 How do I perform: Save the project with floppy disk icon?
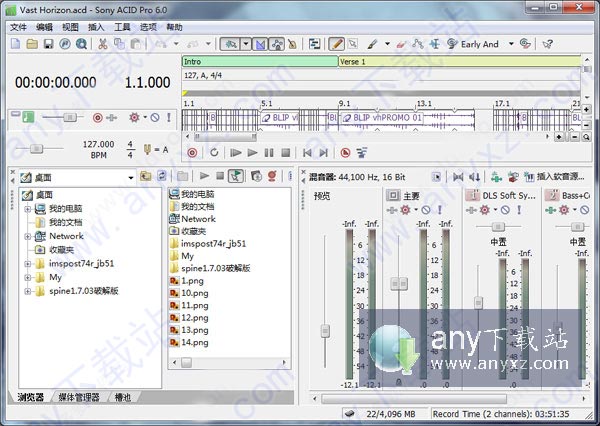(49, 44)
